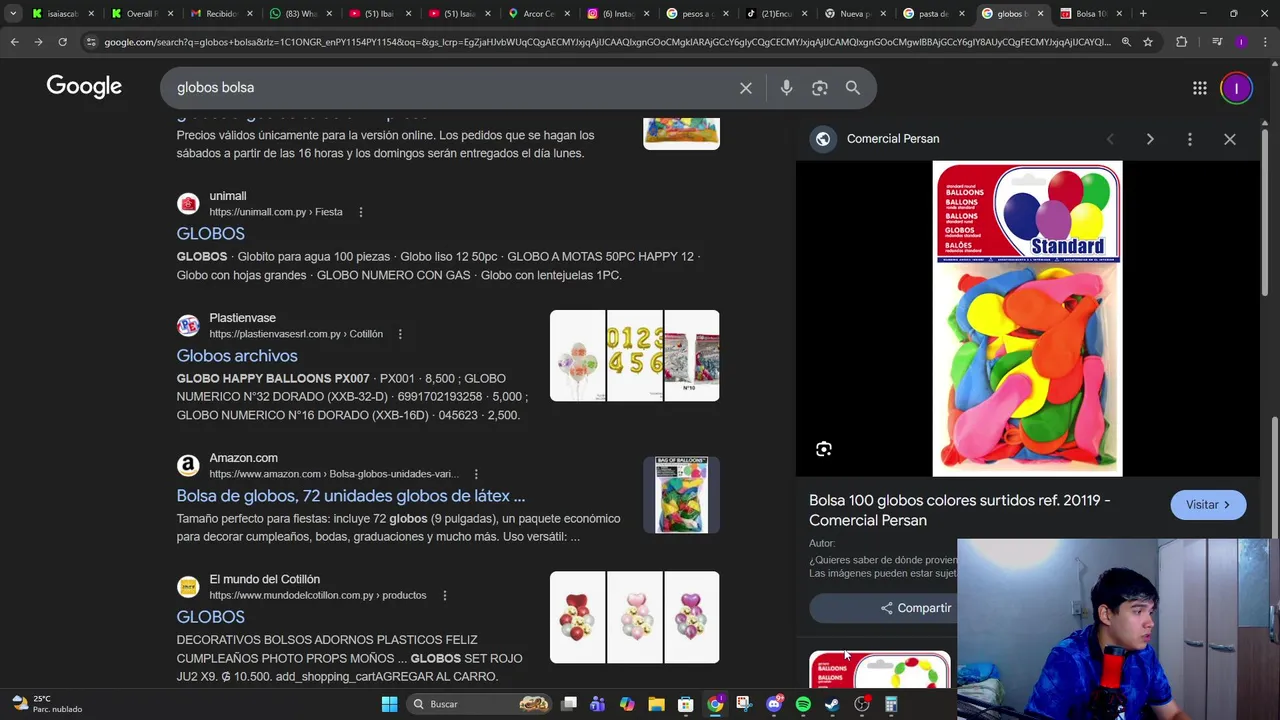Reload the page in Chrome
Screen dimensions: 1280x720
[62, 42]
